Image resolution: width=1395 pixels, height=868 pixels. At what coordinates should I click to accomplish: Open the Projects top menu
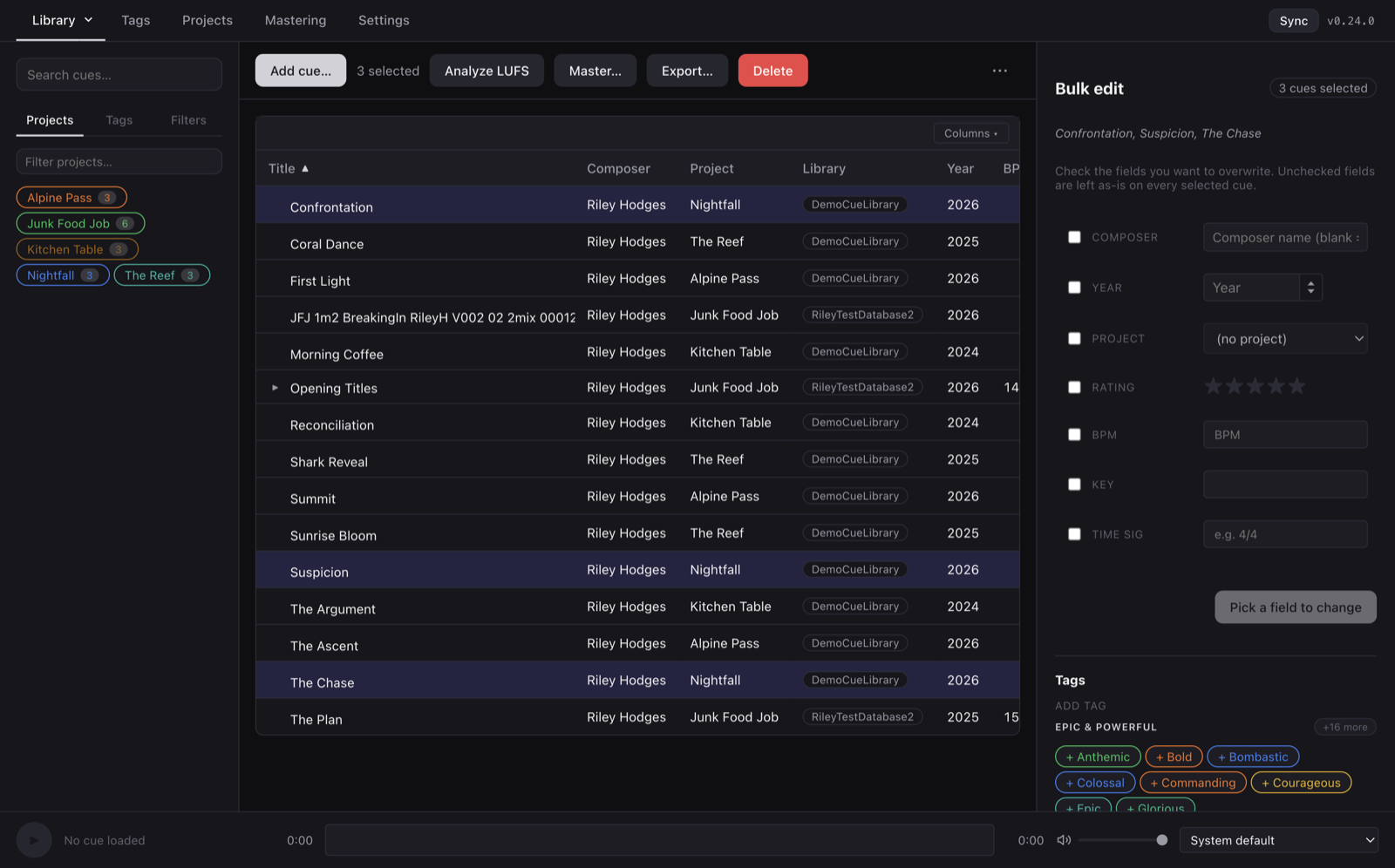[208, 20]
